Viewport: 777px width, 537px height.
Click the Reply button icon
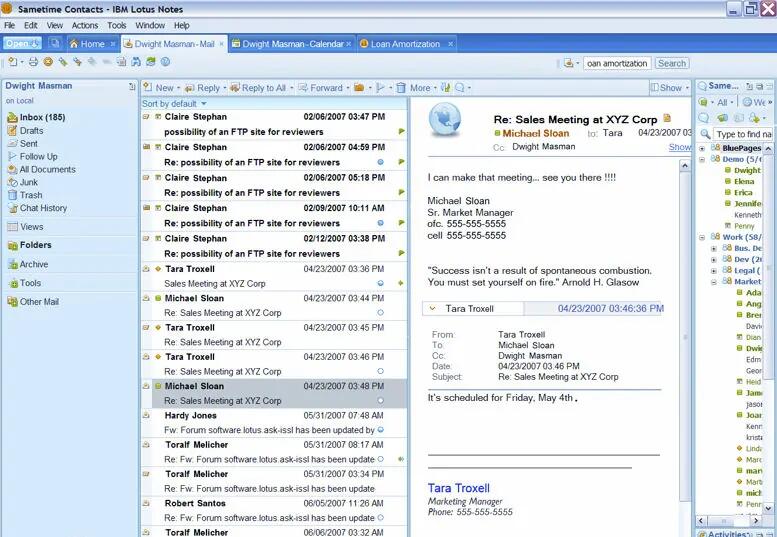coord(190,88)
